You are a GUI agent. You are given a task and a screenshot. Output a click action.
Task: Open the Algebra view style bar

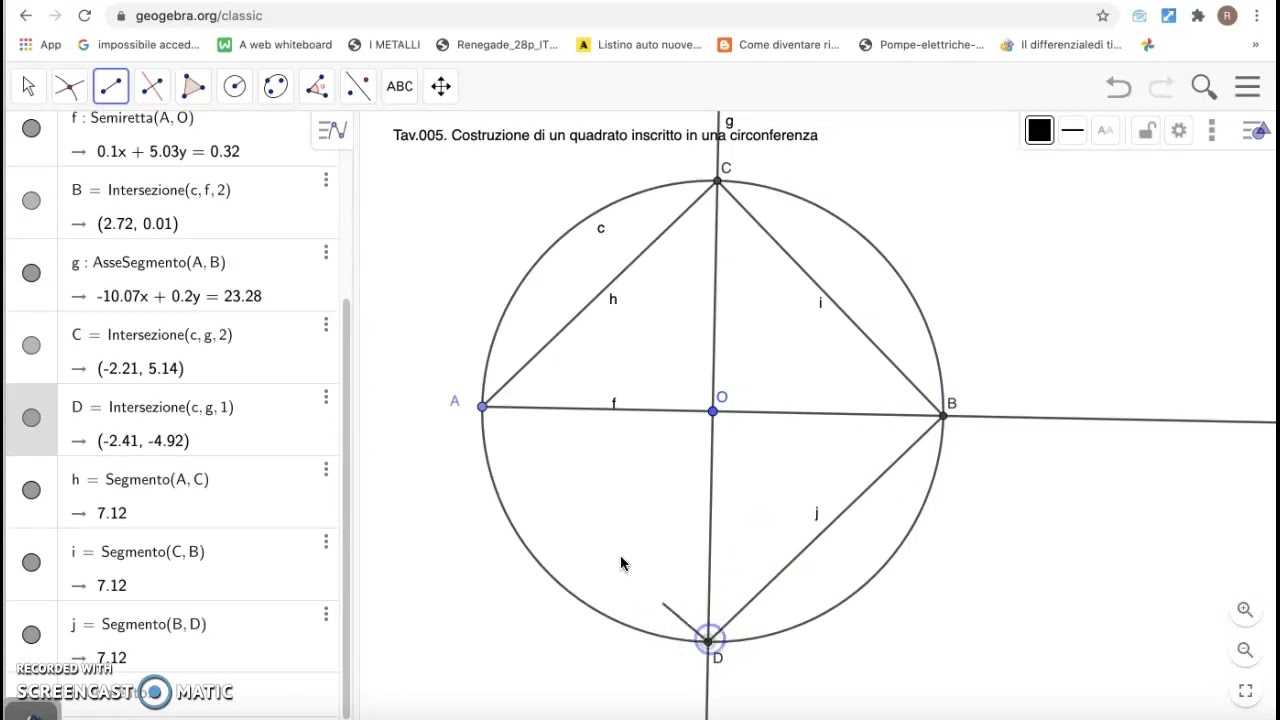click(x=332, y=130)
